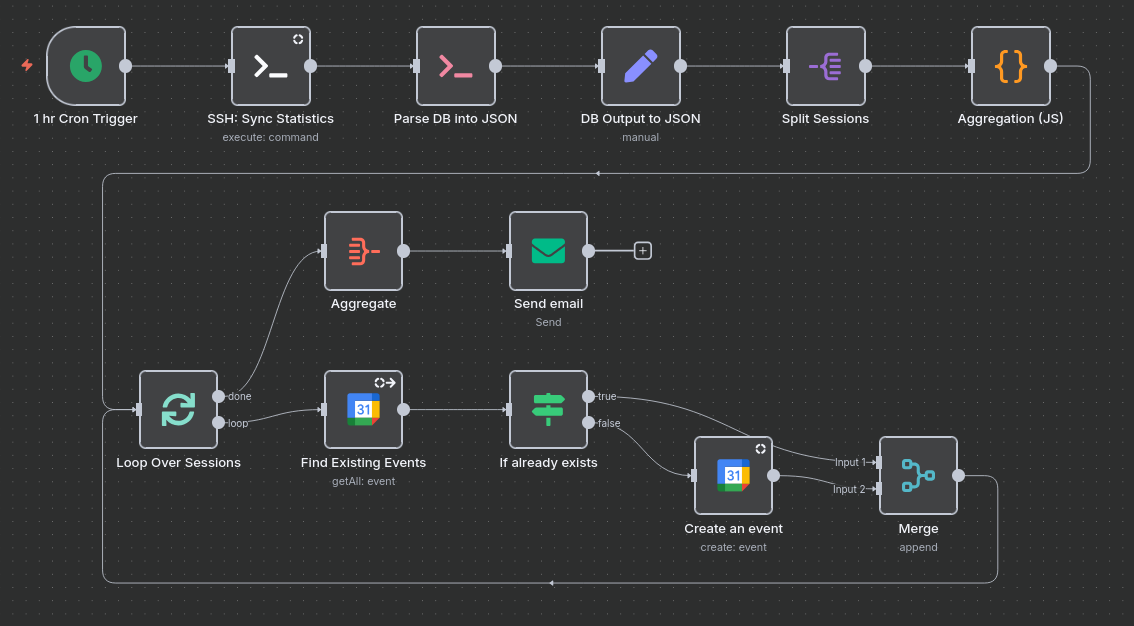Open the Find Existing Events calendar node
This screenshot has width=1134, height=626.
pos(363,409)
